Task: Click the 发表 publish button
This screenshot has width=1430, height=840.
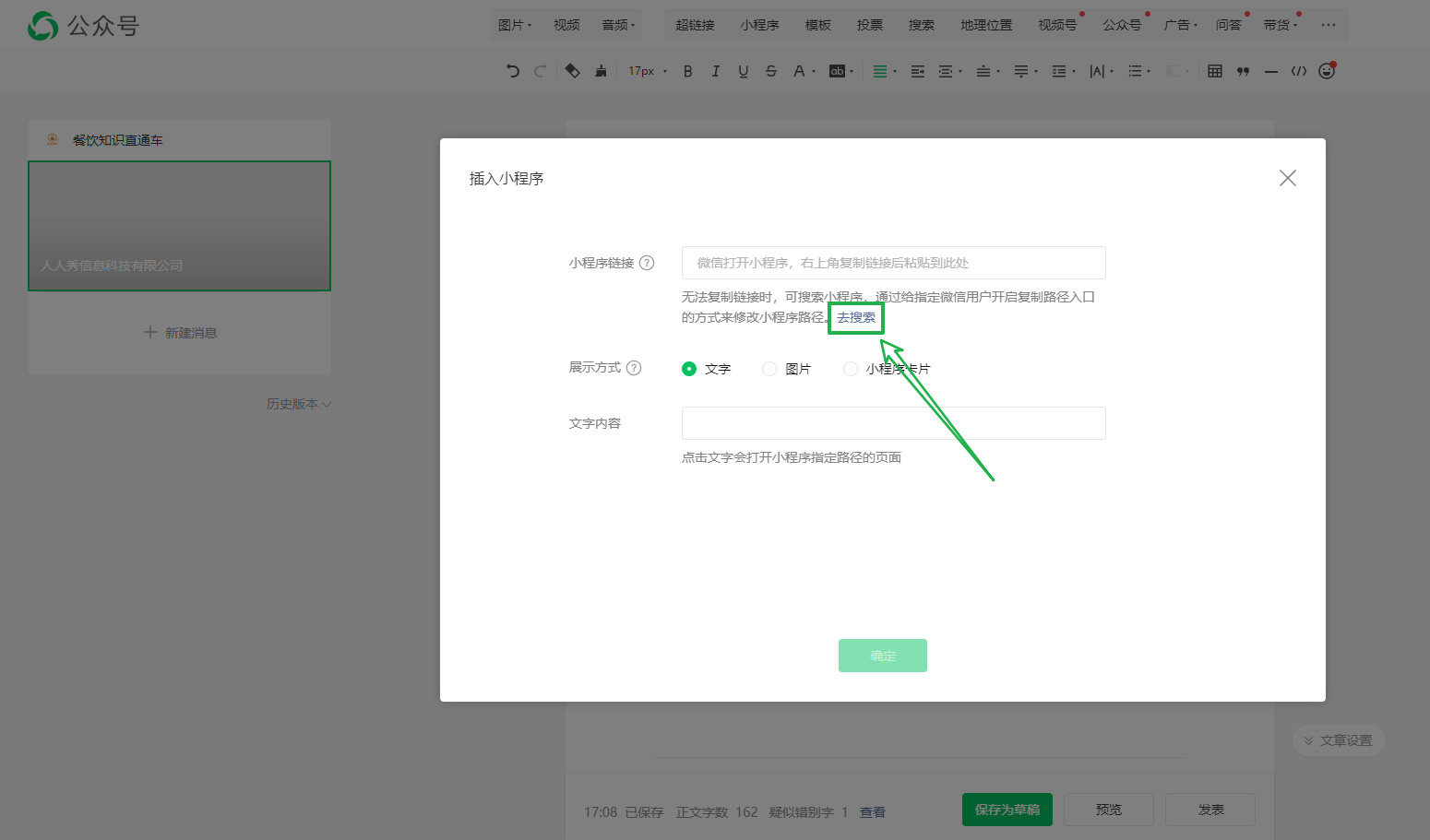Action: tap(1210, 810)
